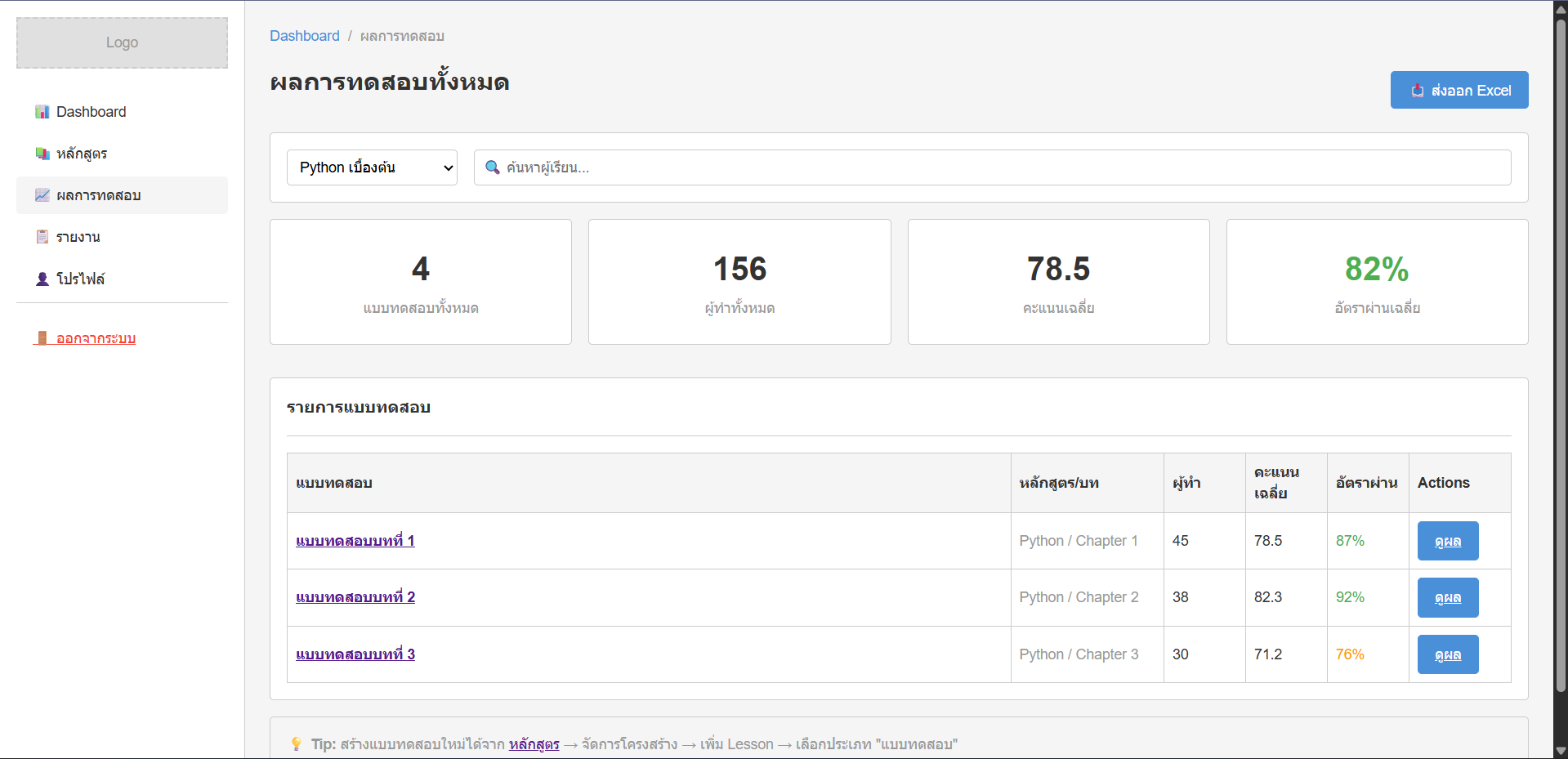Viewport: 1568px width, 759px height.
Task: Click the รายงาน clipboard icon in sidebar
Action: click(42, 237)
